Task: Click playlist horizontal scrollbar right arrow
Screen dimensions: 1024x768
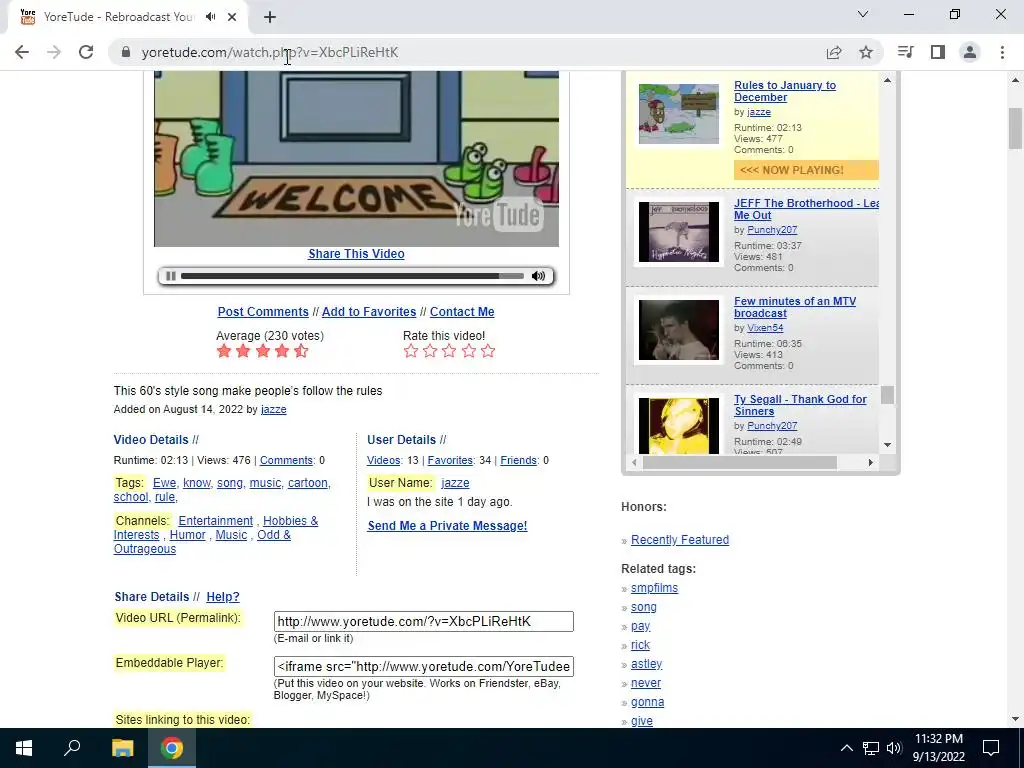Action: pos(870,462)
